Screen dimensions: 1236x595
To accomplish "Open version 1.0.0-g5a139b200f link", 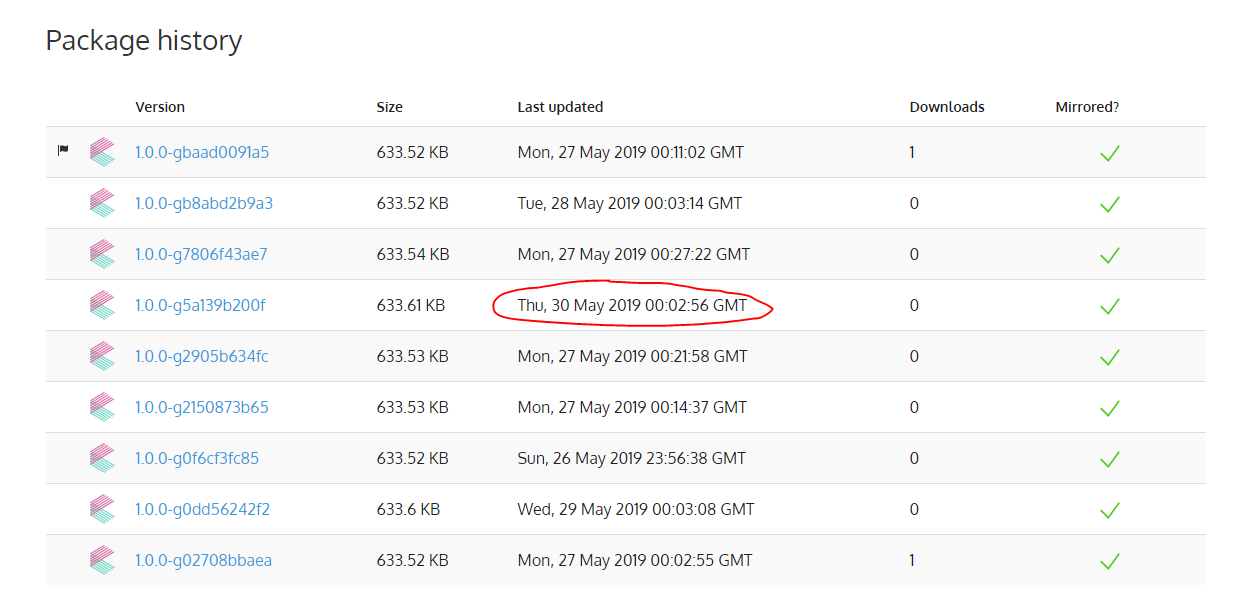I will (200, 306).
